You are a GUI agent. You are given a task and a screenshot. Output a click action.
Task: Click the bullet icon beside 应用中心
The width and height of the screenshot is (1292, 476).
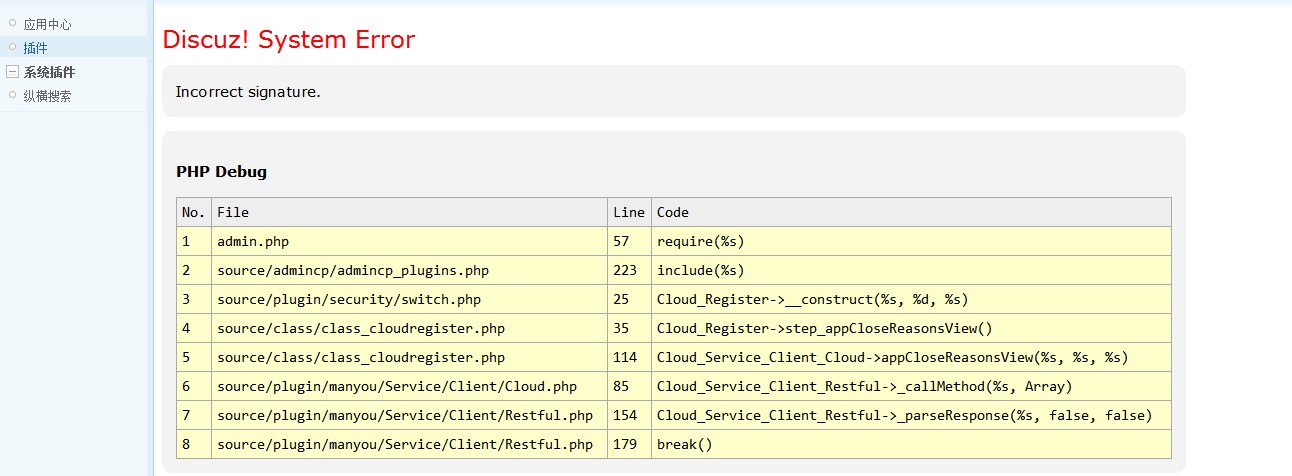coord(13,23)
